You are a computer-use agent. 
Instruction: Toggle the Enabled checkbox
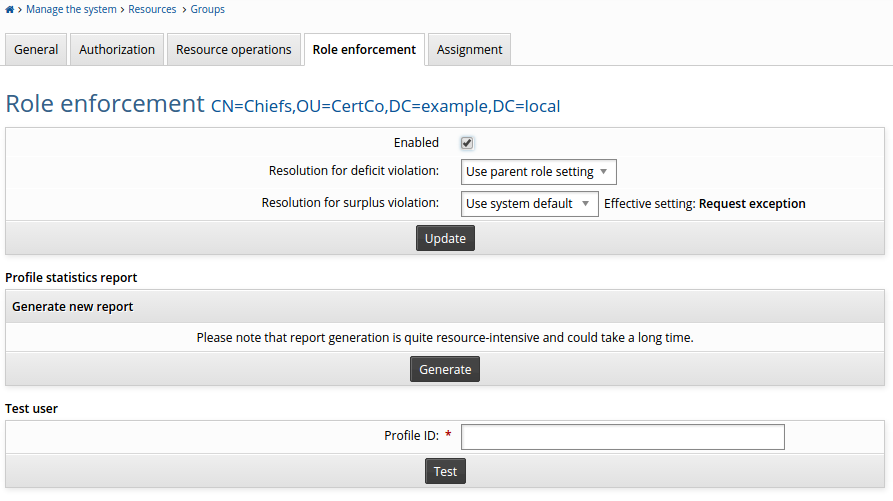[x=467, y=143]
